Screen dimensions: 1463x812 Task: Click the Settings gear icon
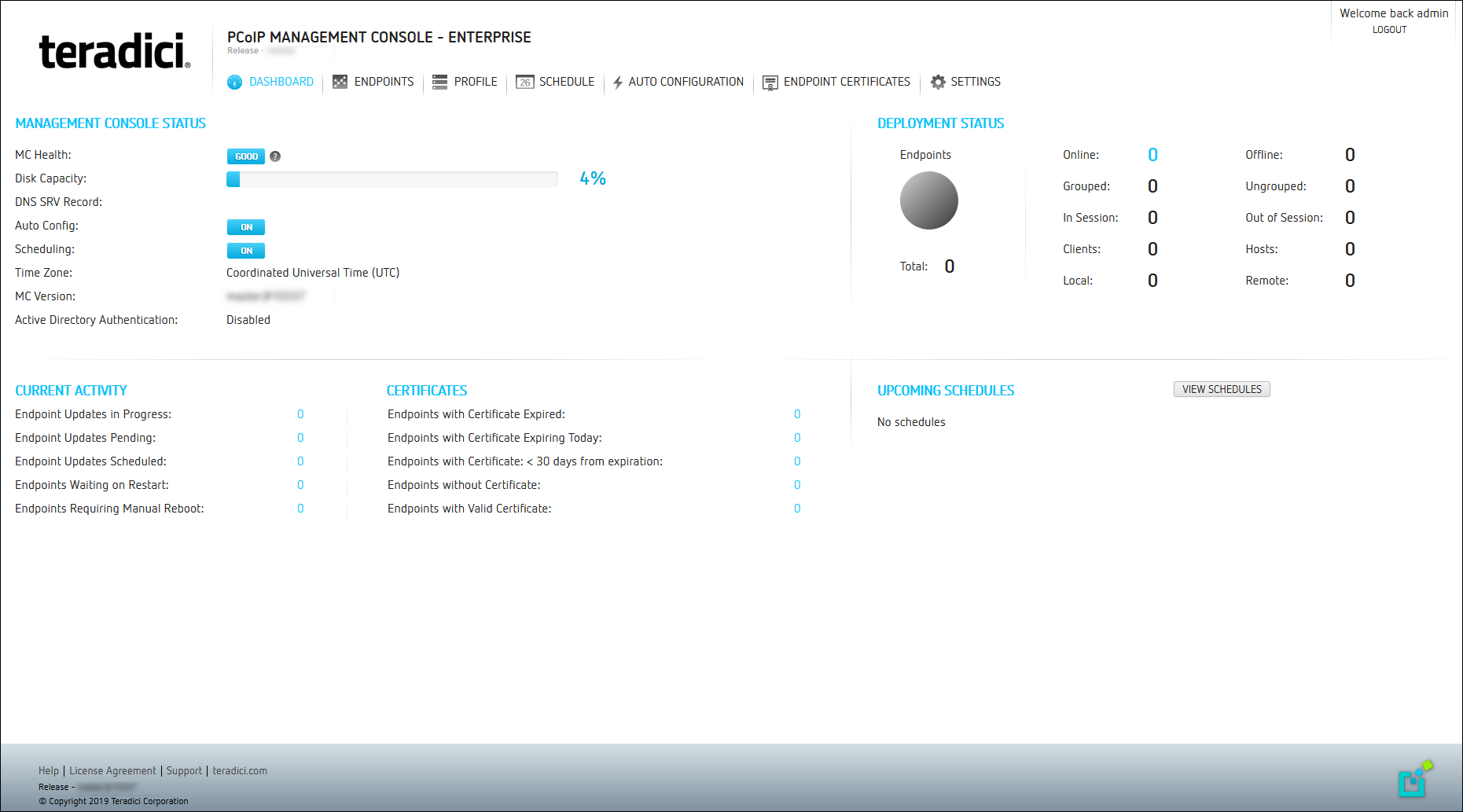pyautogui.click(x=938, y=82)
